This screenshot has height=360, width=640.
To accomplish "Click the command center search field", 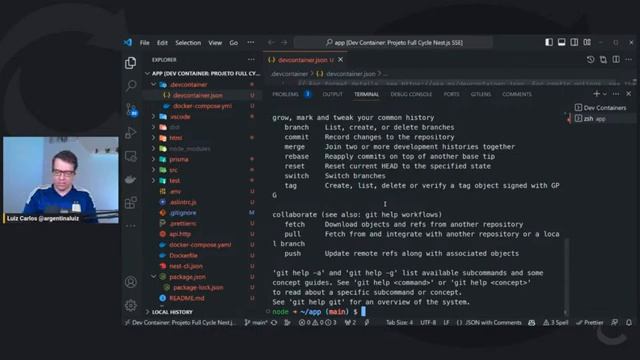I will tap(393, 42).
